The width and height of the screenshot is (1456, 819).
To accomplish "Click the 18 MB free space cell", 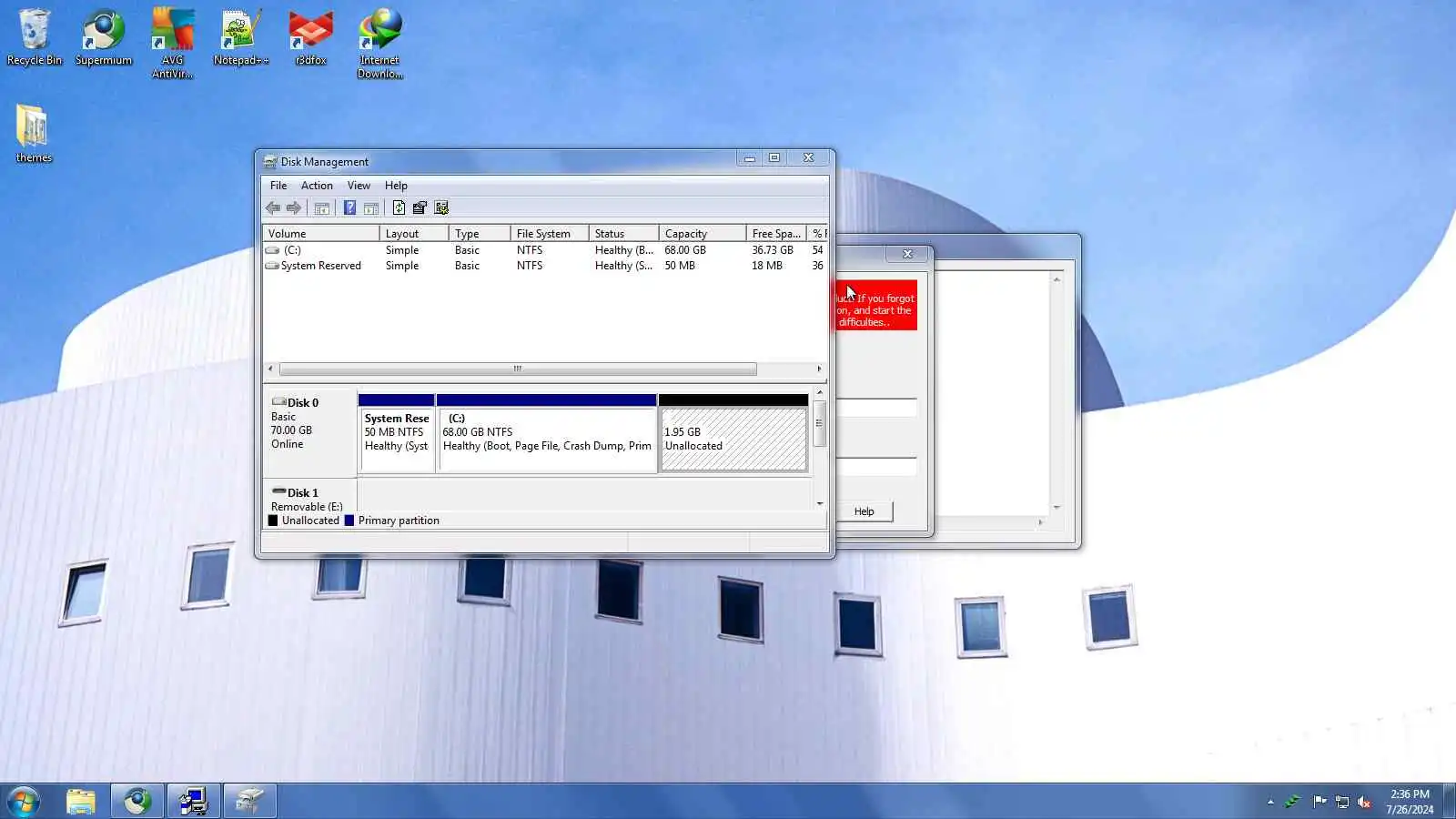I will 767,266.
